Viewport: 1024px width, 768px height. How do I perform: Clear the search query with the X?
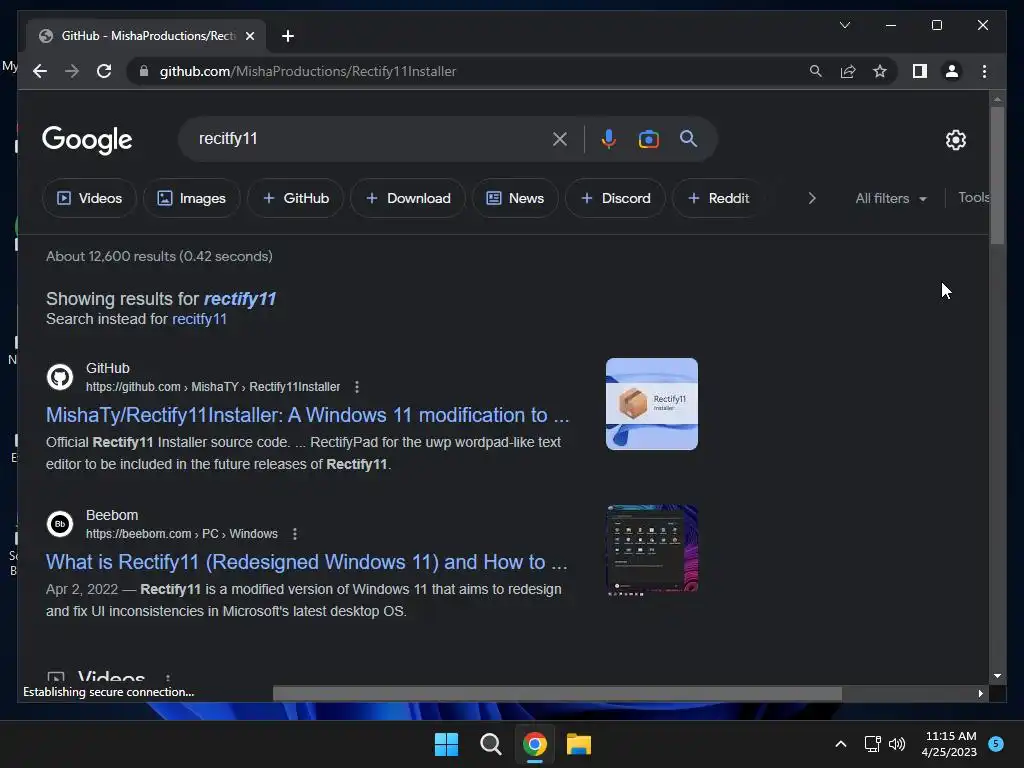pos(560,138)
